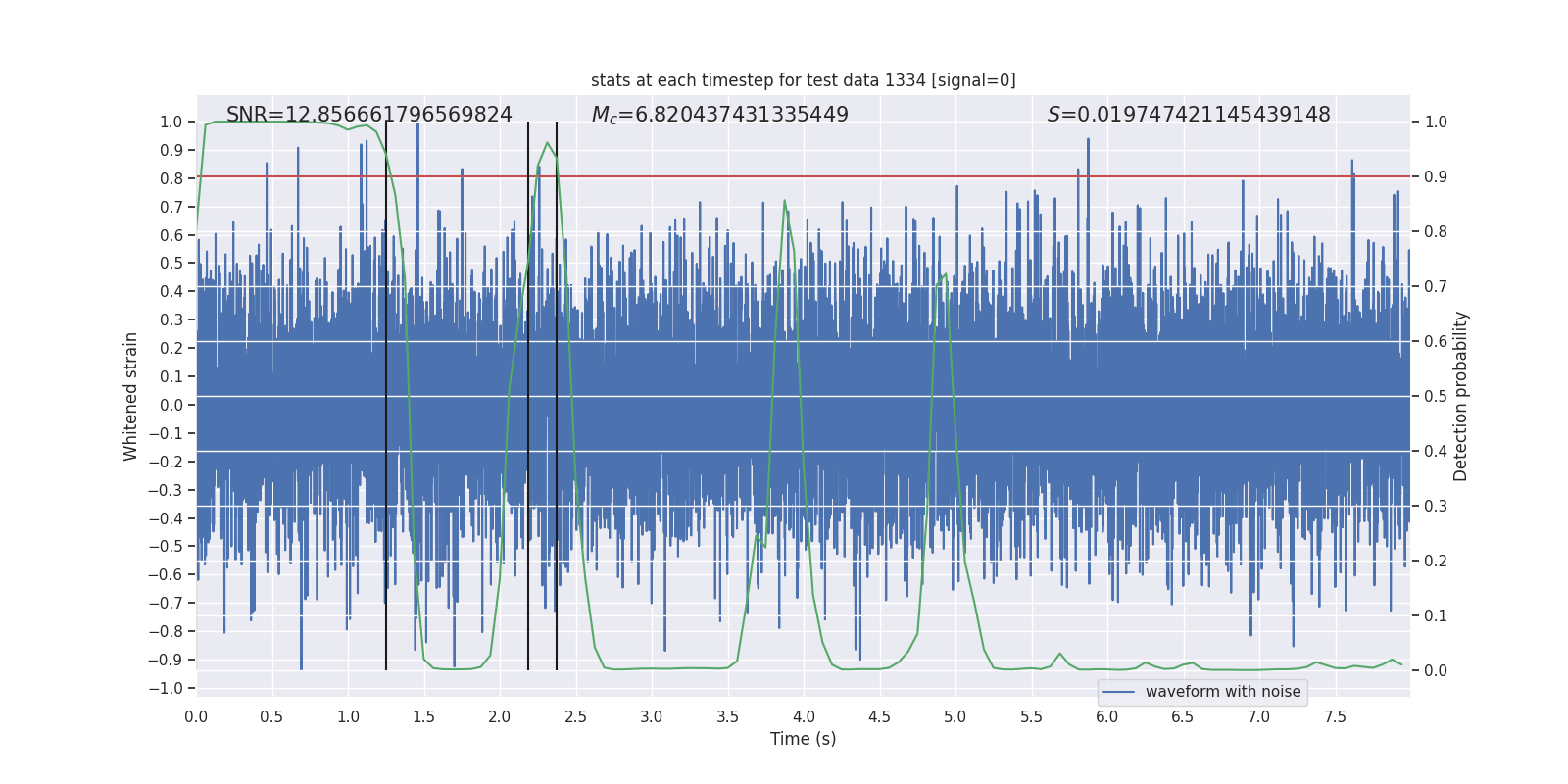Click Whitened strain tick label 0.0
This screenshot has height=784, width=1568.
[x=171, y=405]
